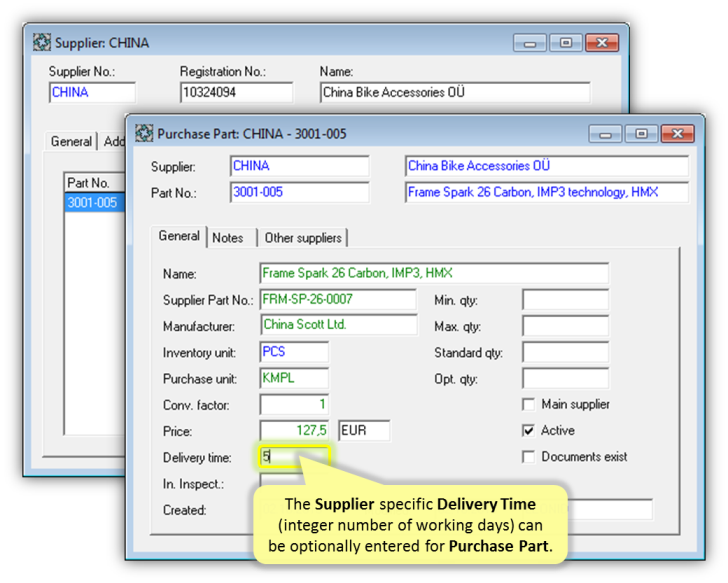Viewport: 728px width, 583px height.
Task: Uncheck the Active checkbox
Action: [x=528, y=431]
